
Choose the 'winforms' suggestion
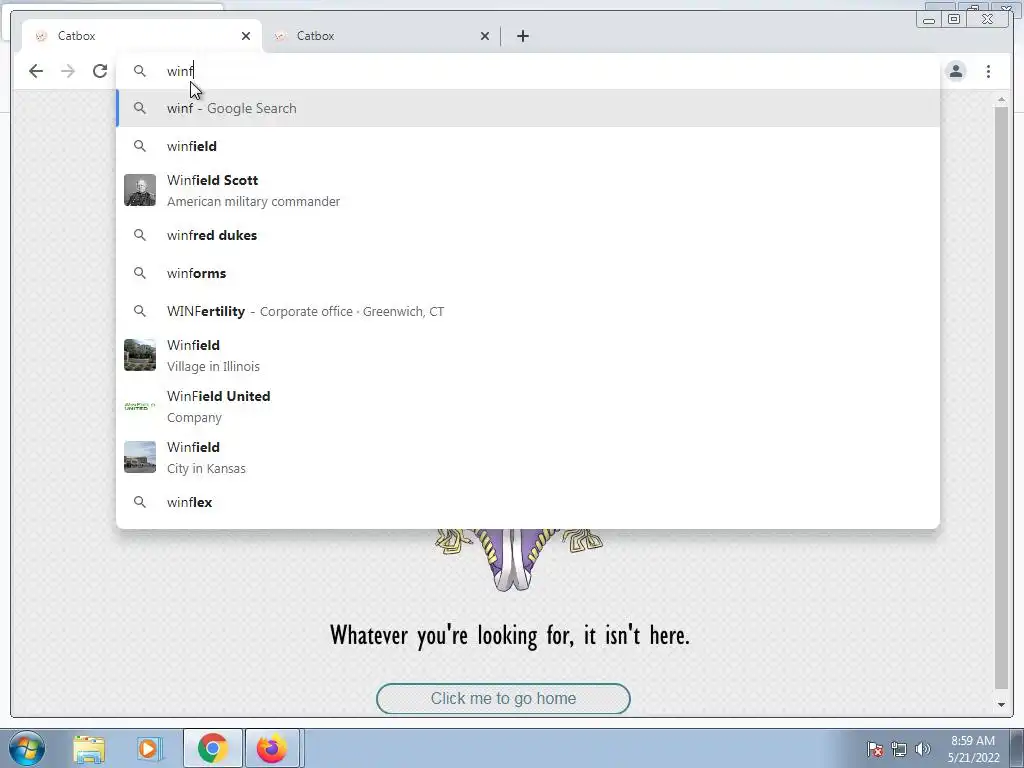[528, 273]
